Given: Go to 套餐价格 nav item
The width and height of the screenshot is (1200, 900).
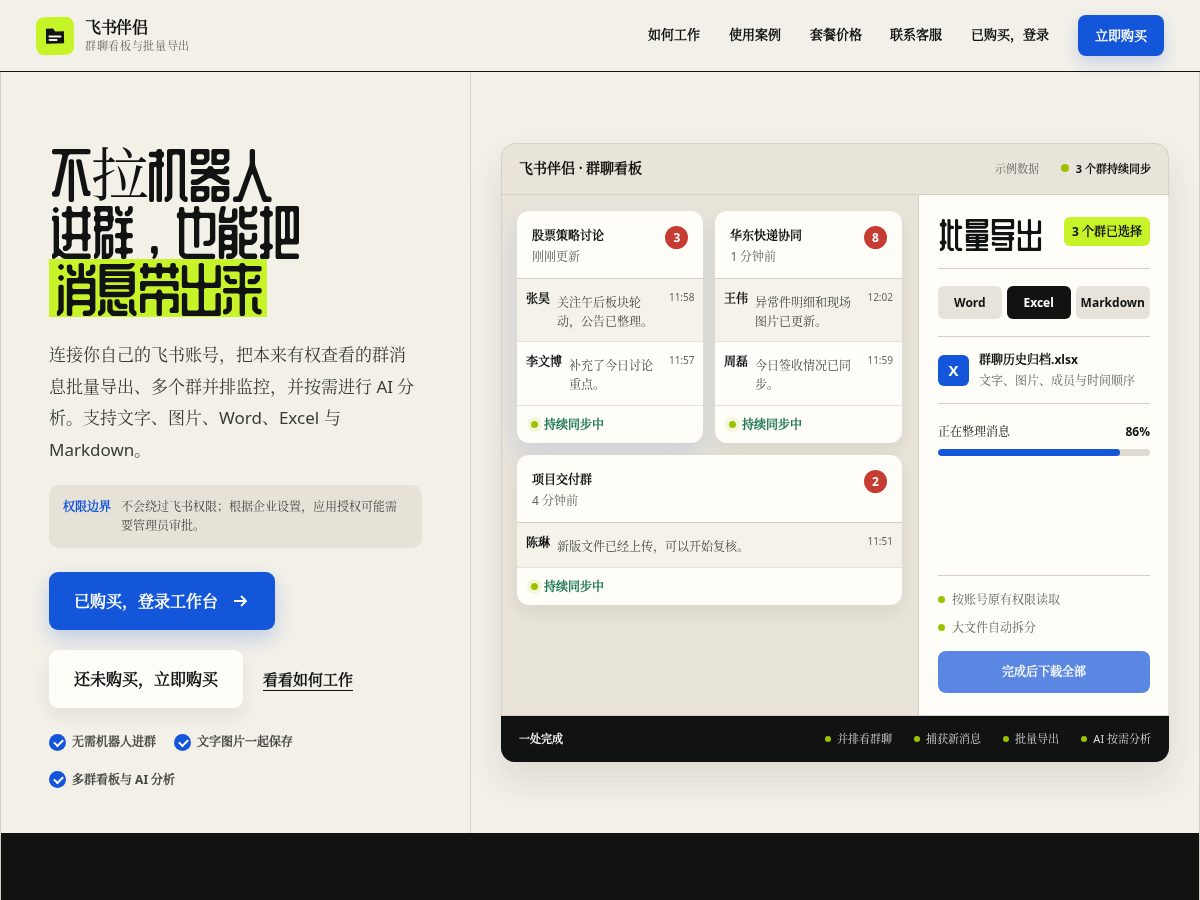Looking at the screenshot, I should pos(836,35).
